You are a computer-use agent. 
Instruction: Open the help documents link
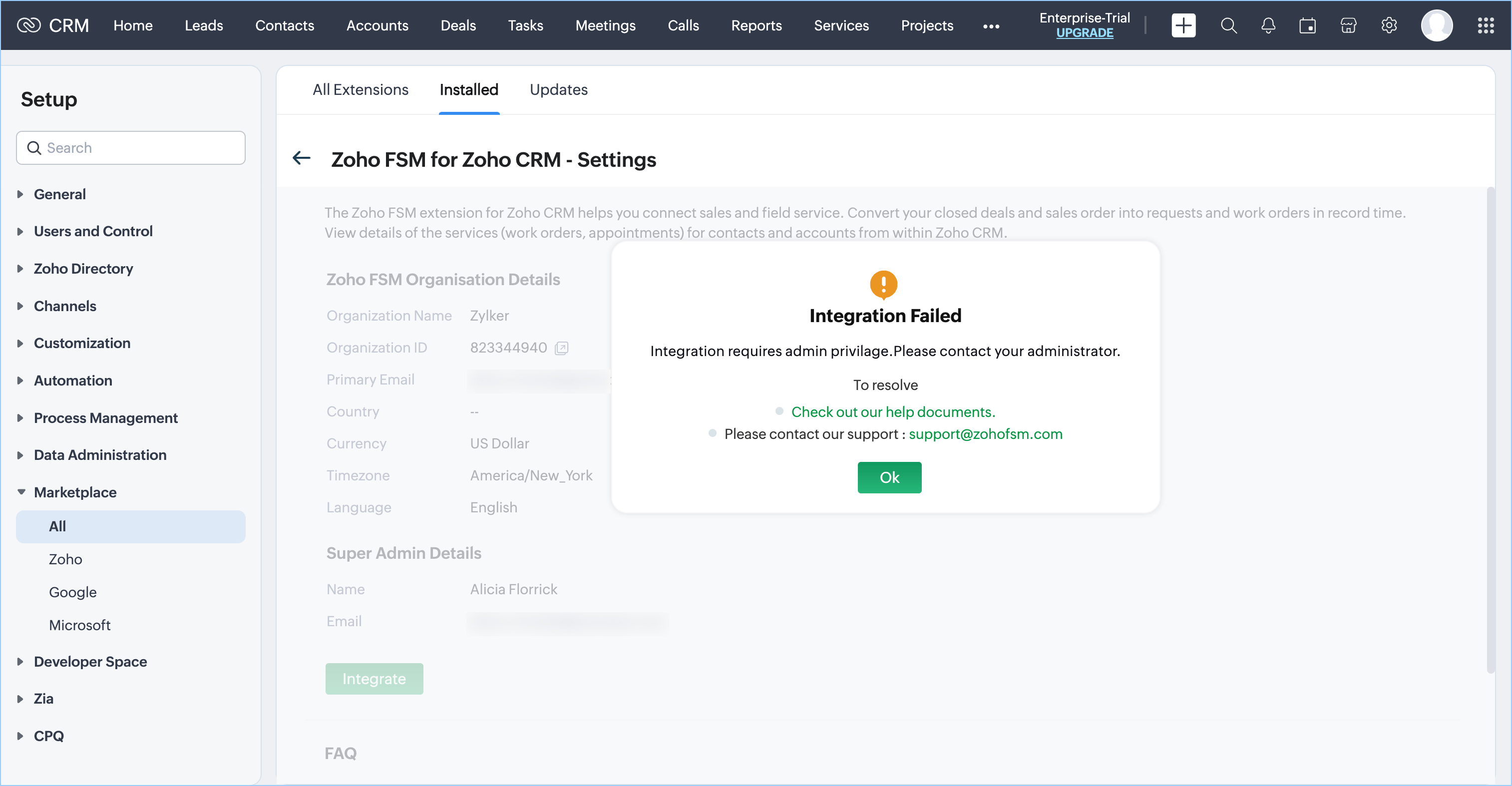[893, 411]
